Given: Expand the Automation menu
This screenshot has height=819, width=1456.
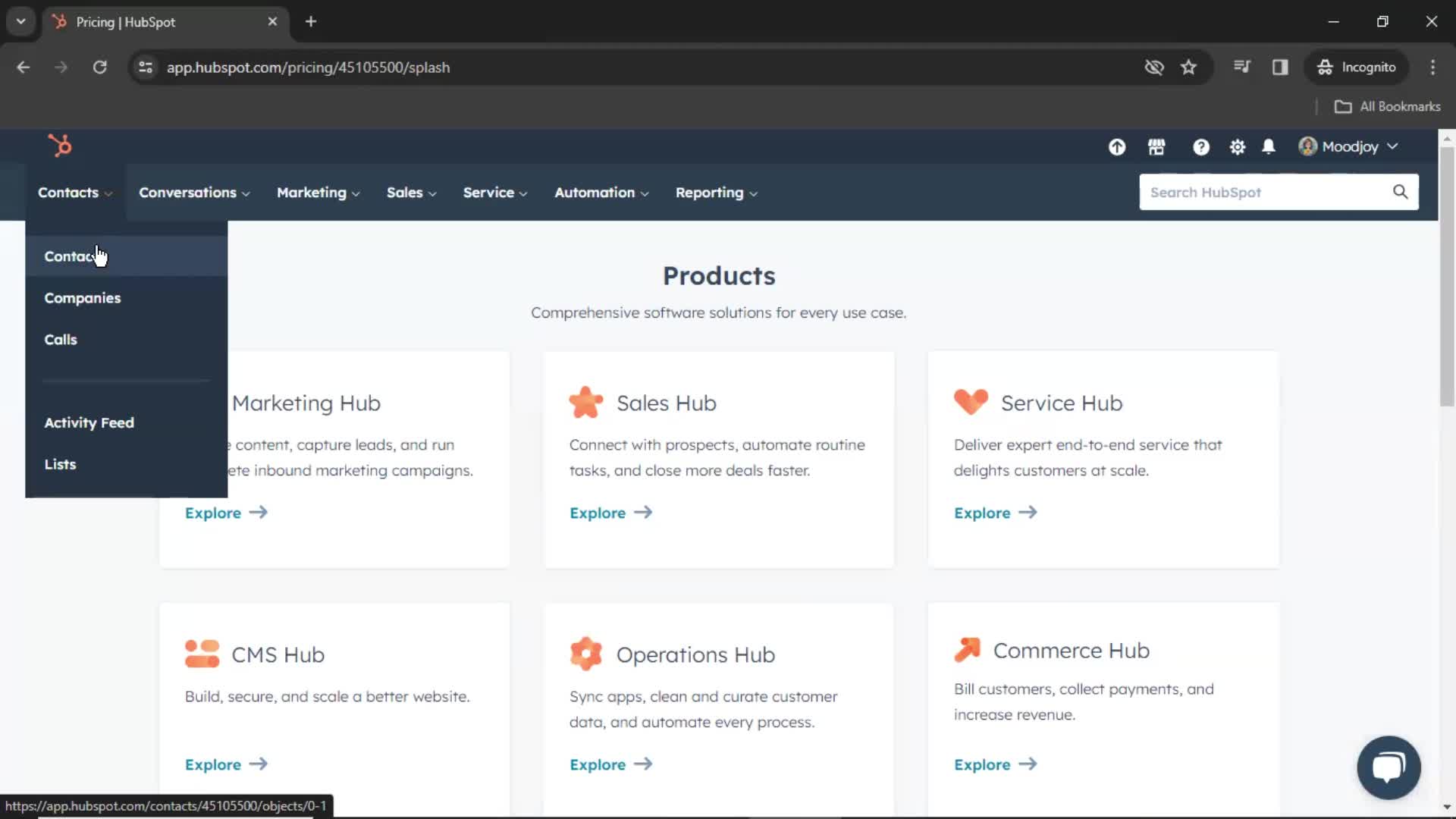Looking at the screenshot, I should (601, 193).
